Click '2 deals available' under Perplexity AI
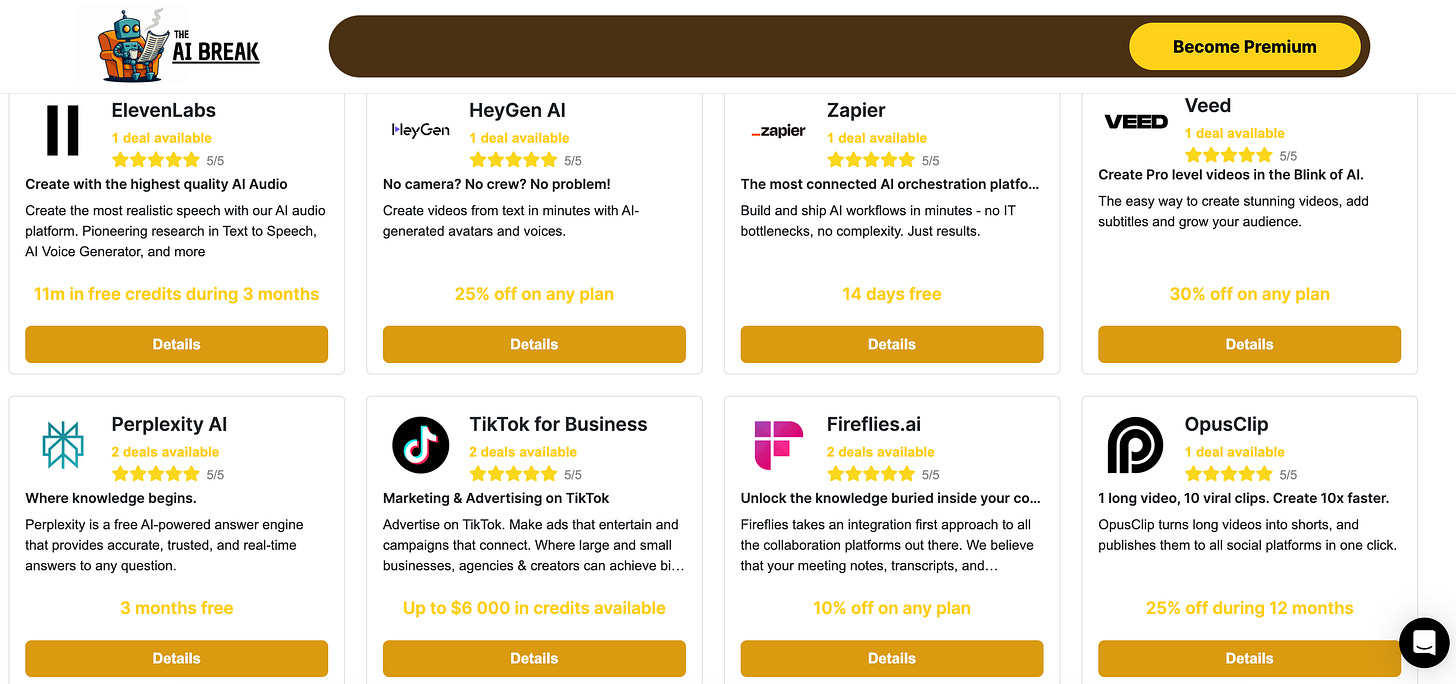1456x684 pixels. pos(165,452)
